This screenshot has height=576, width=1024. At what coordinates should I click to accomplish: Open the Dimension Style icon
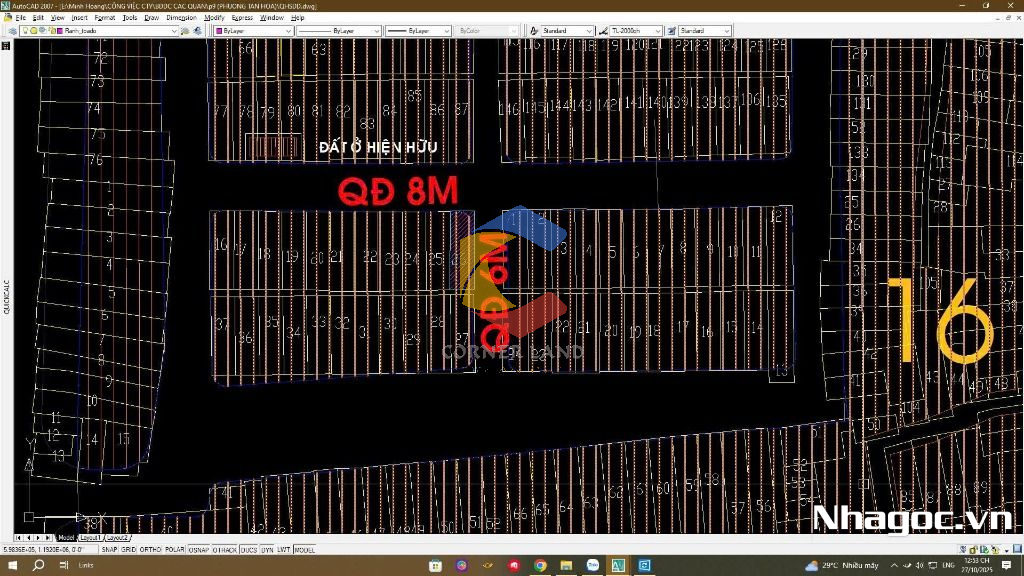coord(603,31)
